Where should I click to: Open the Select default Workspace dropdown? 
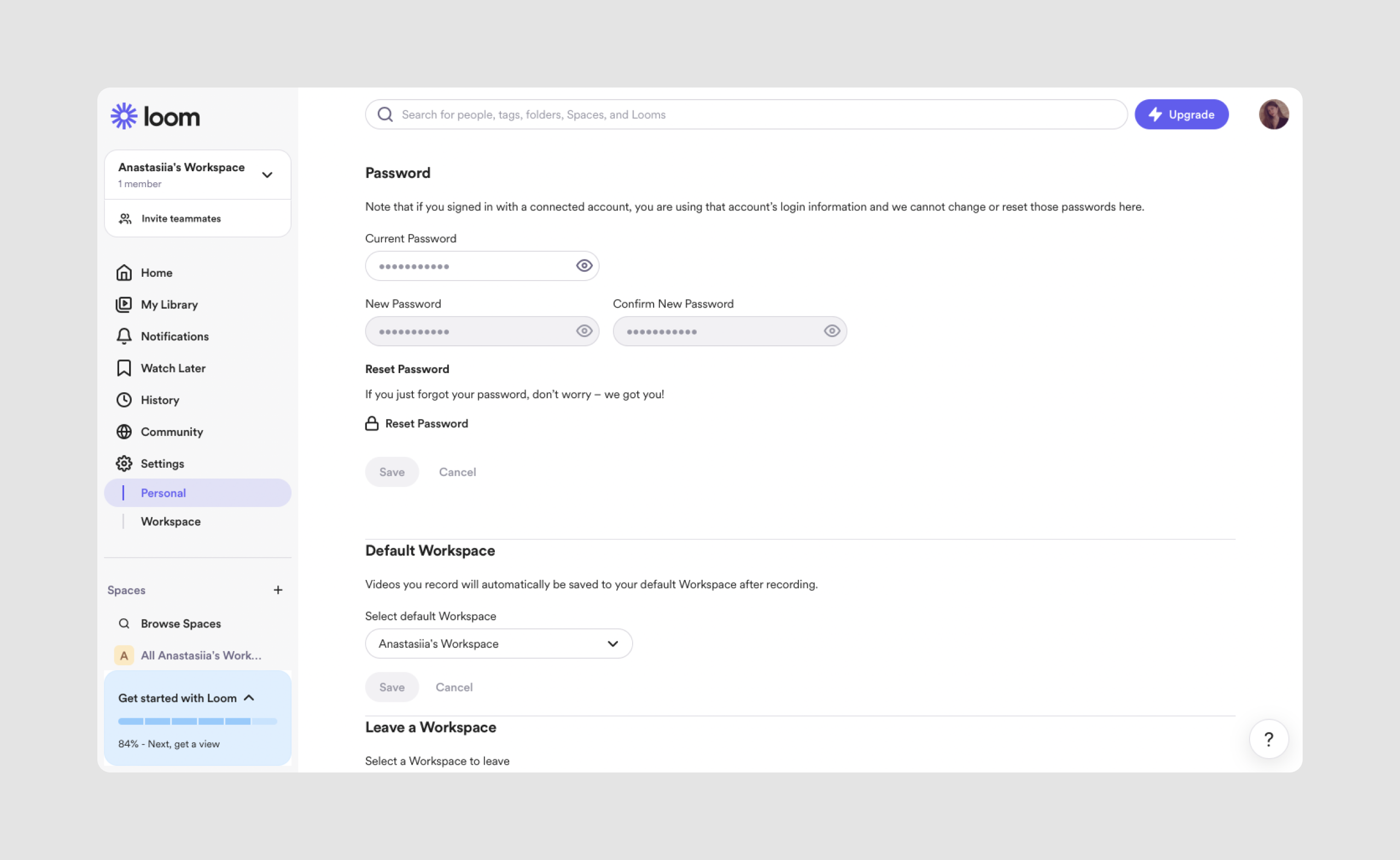coord(499,643)
